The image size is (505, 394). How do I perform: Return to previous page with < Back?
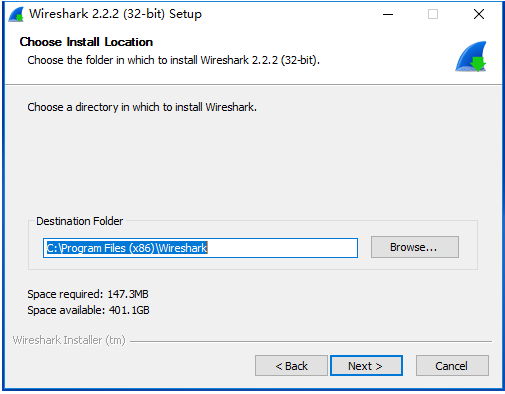(x=291, y=366)
